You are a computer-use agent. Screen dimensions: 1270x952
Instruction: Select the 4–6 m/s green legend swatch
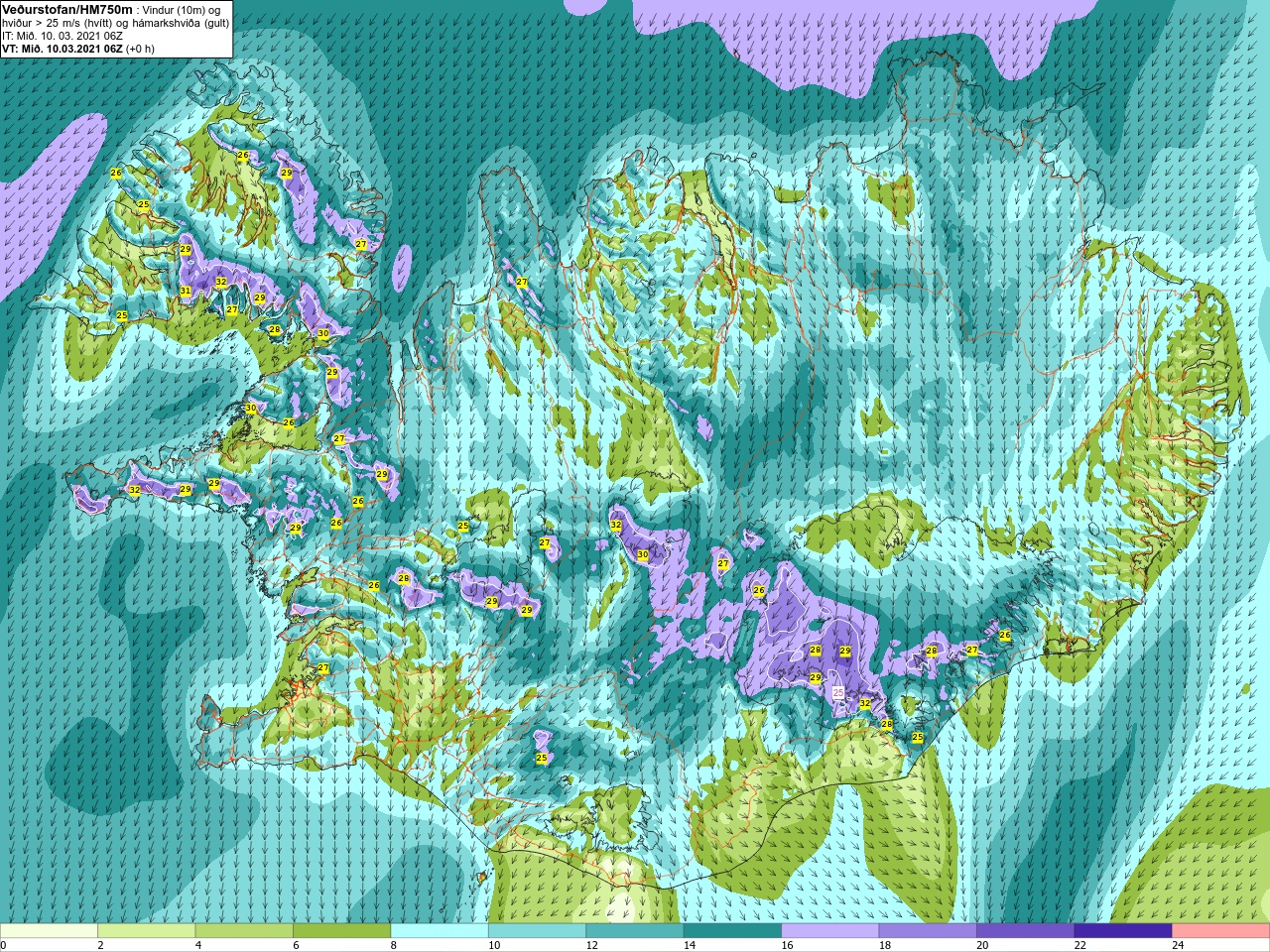point(244,931)
